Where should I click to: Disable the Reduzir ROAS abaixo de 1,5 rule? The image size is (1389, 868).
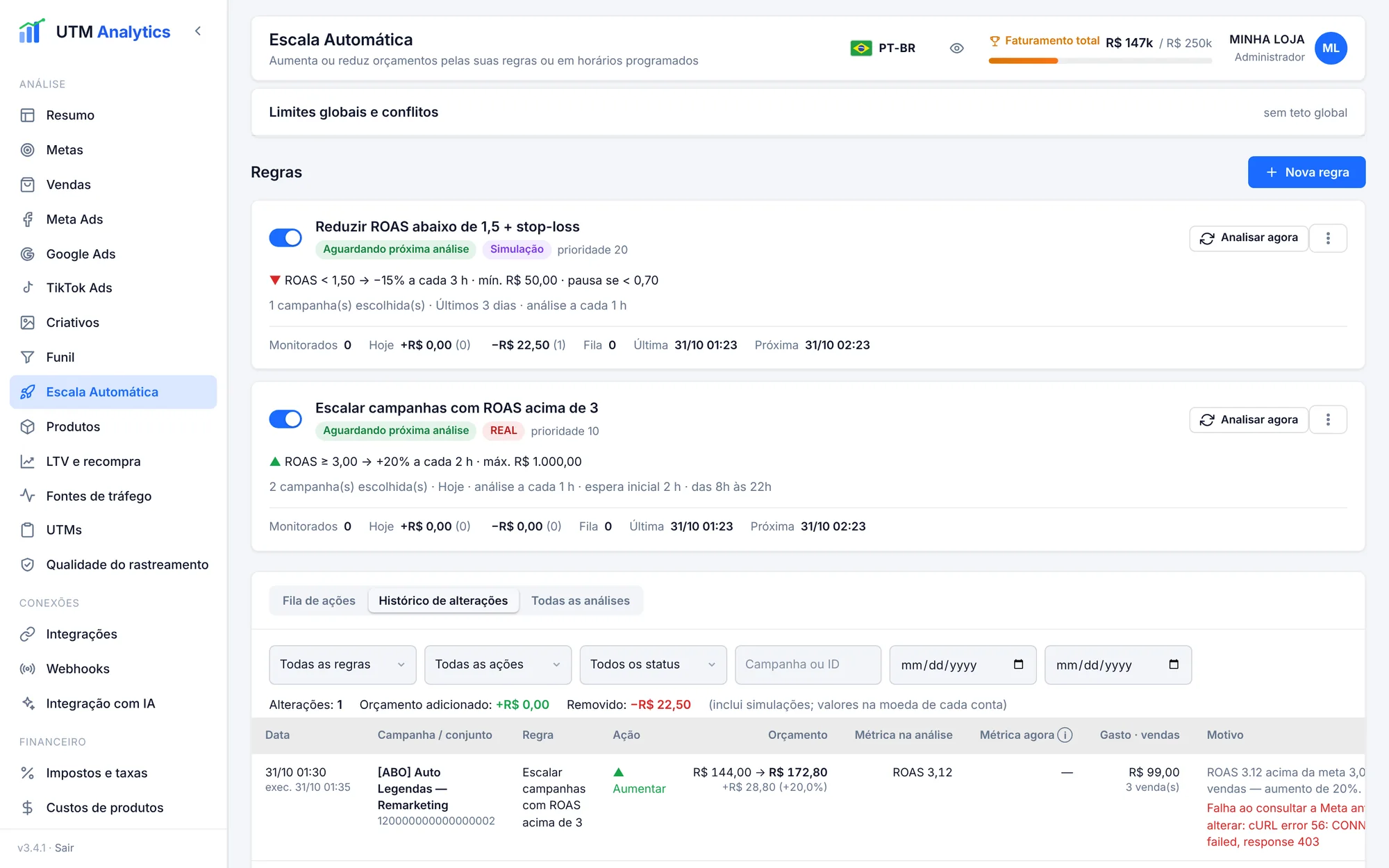pos(285,237)
